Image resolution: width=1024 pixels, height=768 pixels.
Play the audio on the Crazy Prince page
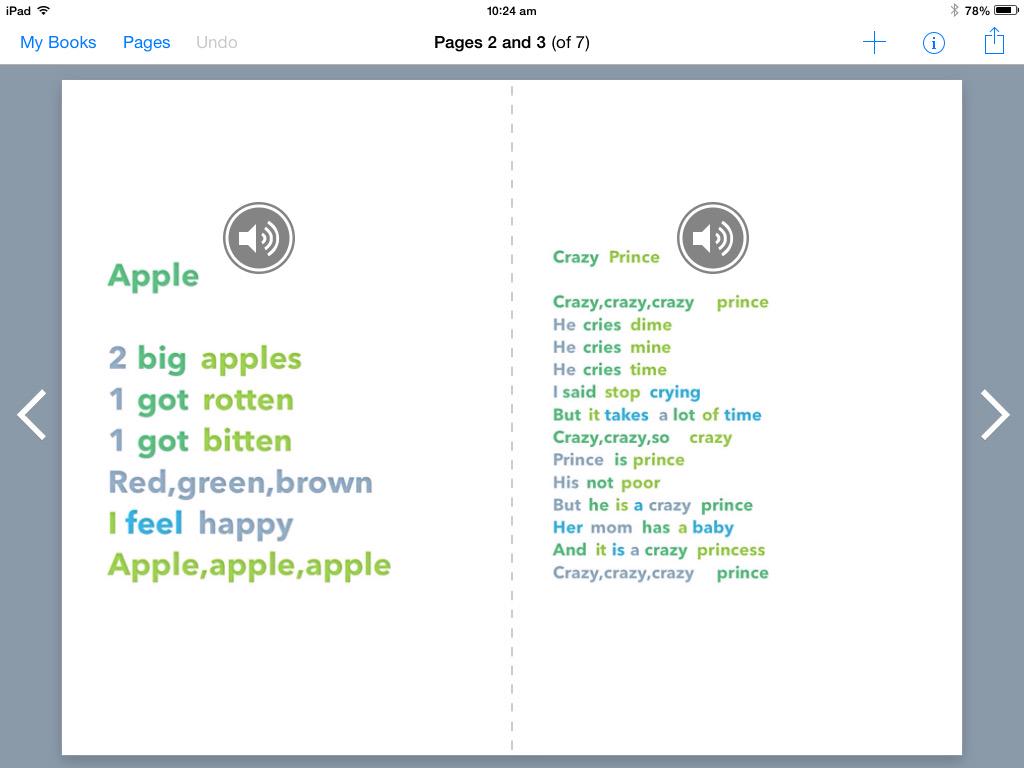(713, 237)
